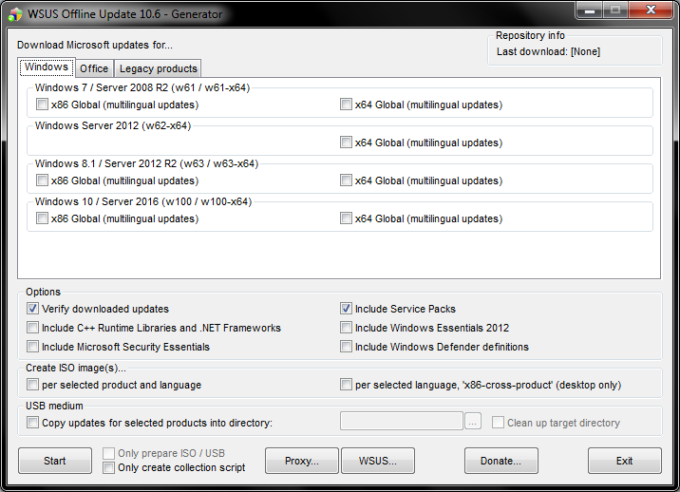Click the browse (...) button for USB directory

click(x=473, y=421)
